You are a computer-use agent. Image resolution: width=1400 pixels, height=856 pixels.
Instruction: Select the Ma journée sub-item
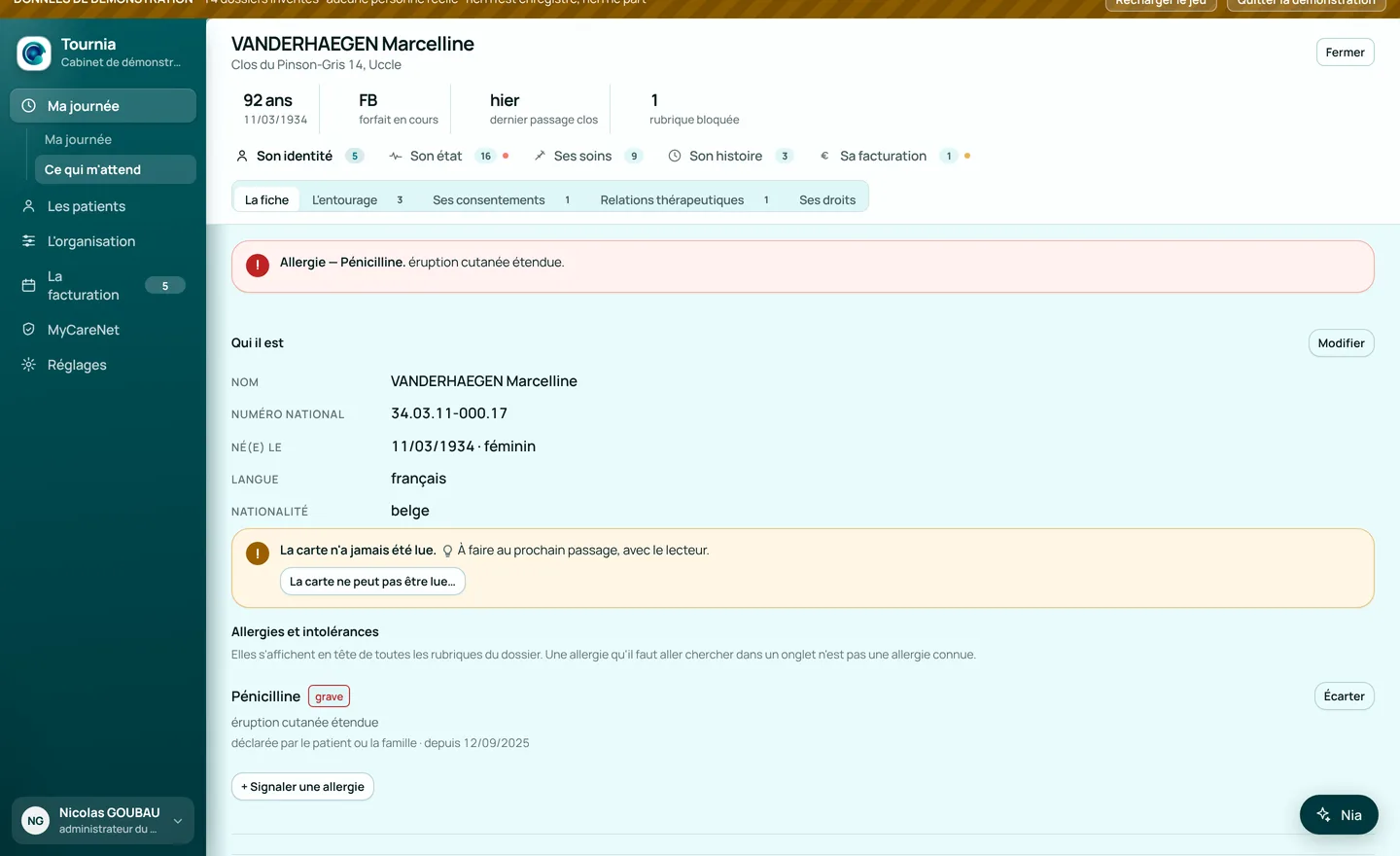78,140
